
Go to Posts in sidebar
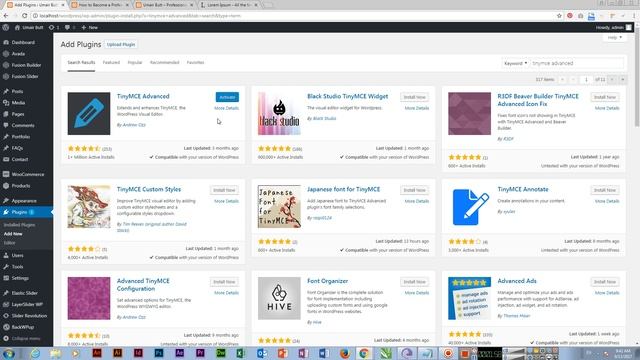coord(17,91)
